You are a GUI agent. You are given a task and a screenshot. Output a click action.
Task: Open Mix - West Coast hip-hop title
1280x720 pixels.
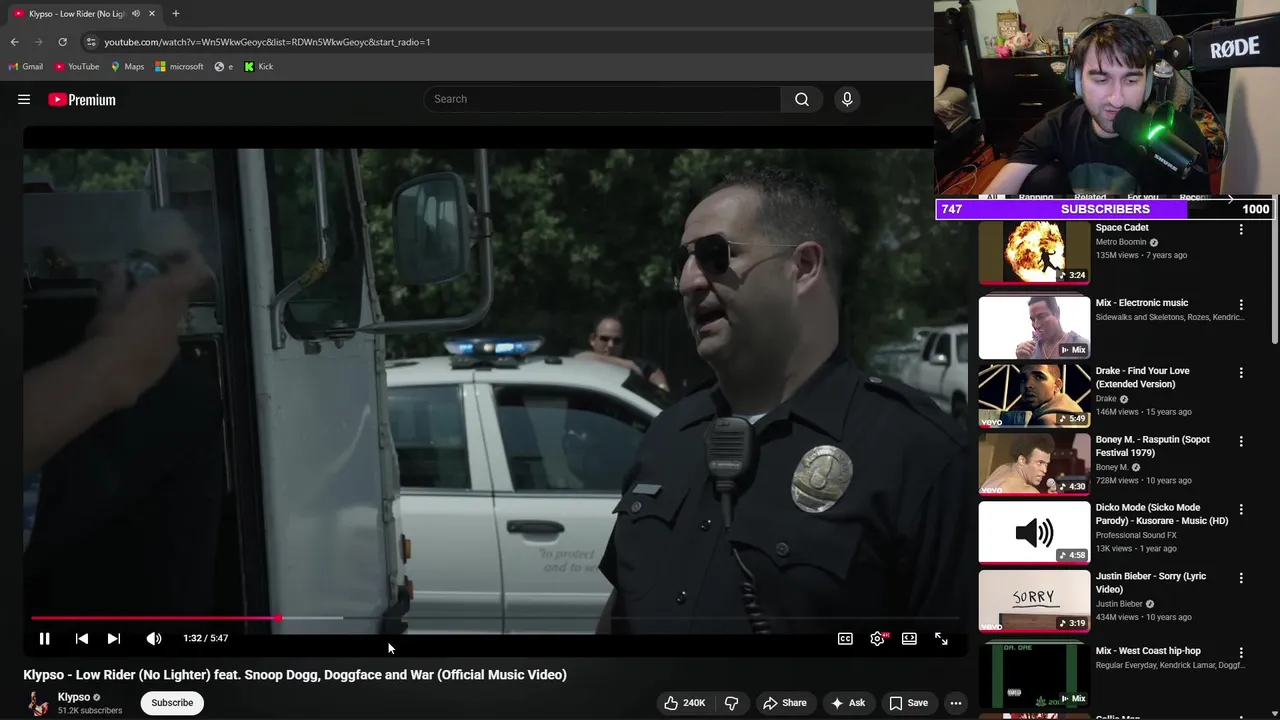click(x=1147, y=651)
